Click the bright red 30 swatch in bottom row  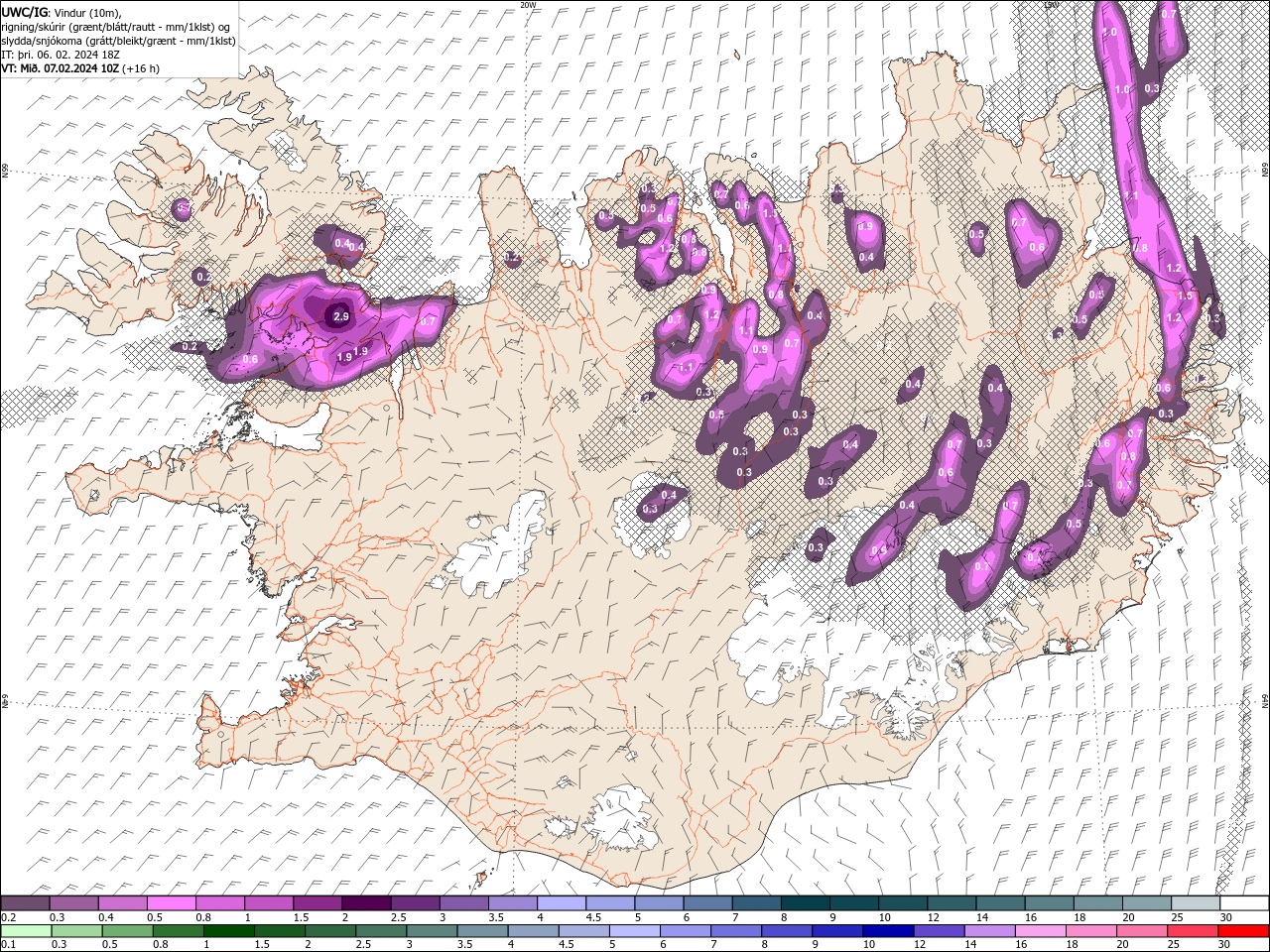(1243, 930)
